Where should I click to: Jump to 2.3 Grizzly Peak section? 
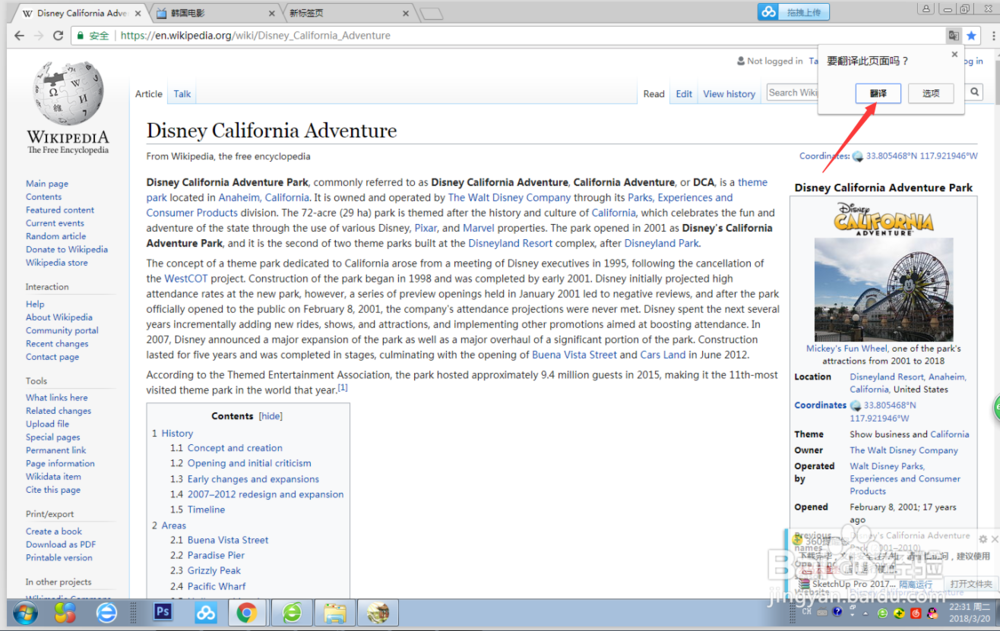[214, 570]
